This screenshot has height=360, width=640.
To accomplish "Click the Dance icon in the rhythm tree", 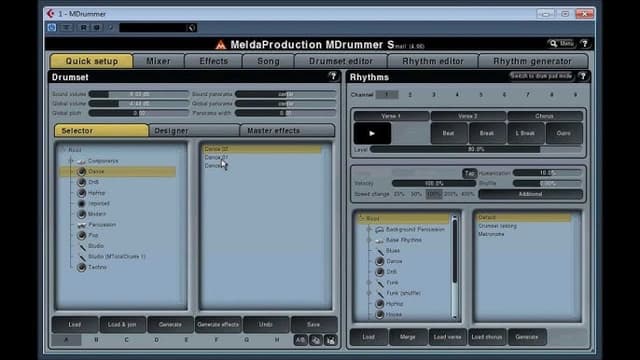I will [380, 261].
